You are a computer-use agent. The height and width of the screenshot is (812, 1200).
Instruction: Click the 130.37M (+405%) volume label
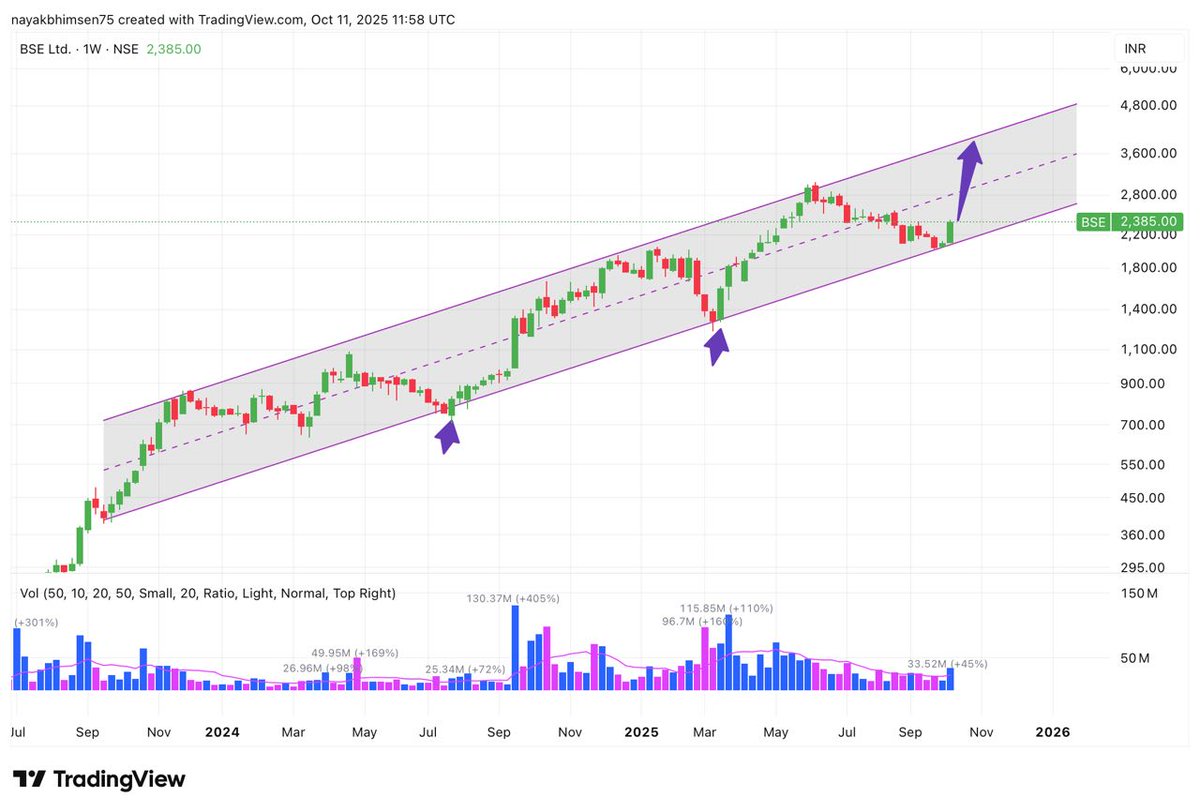pyautogui.click(x=512, y=598)
